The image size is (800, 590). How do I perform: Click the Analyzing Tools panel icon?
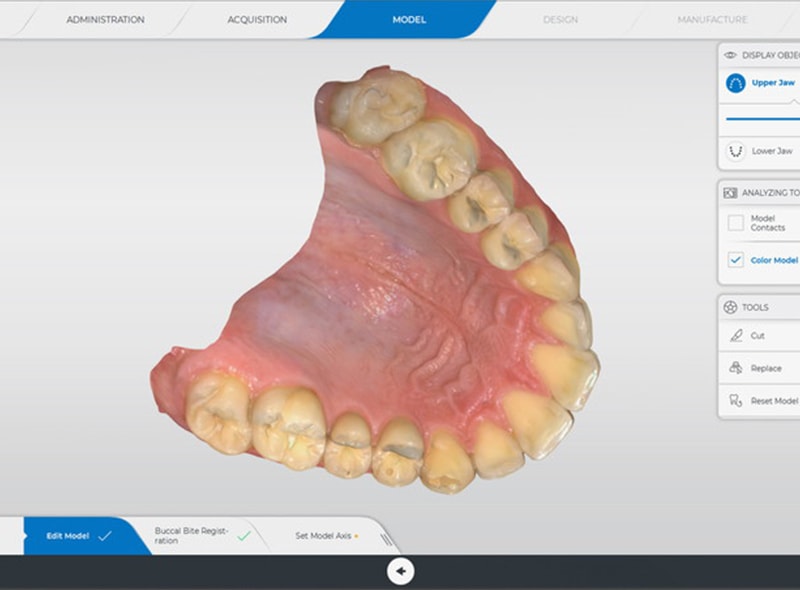(x=730, y=192)
